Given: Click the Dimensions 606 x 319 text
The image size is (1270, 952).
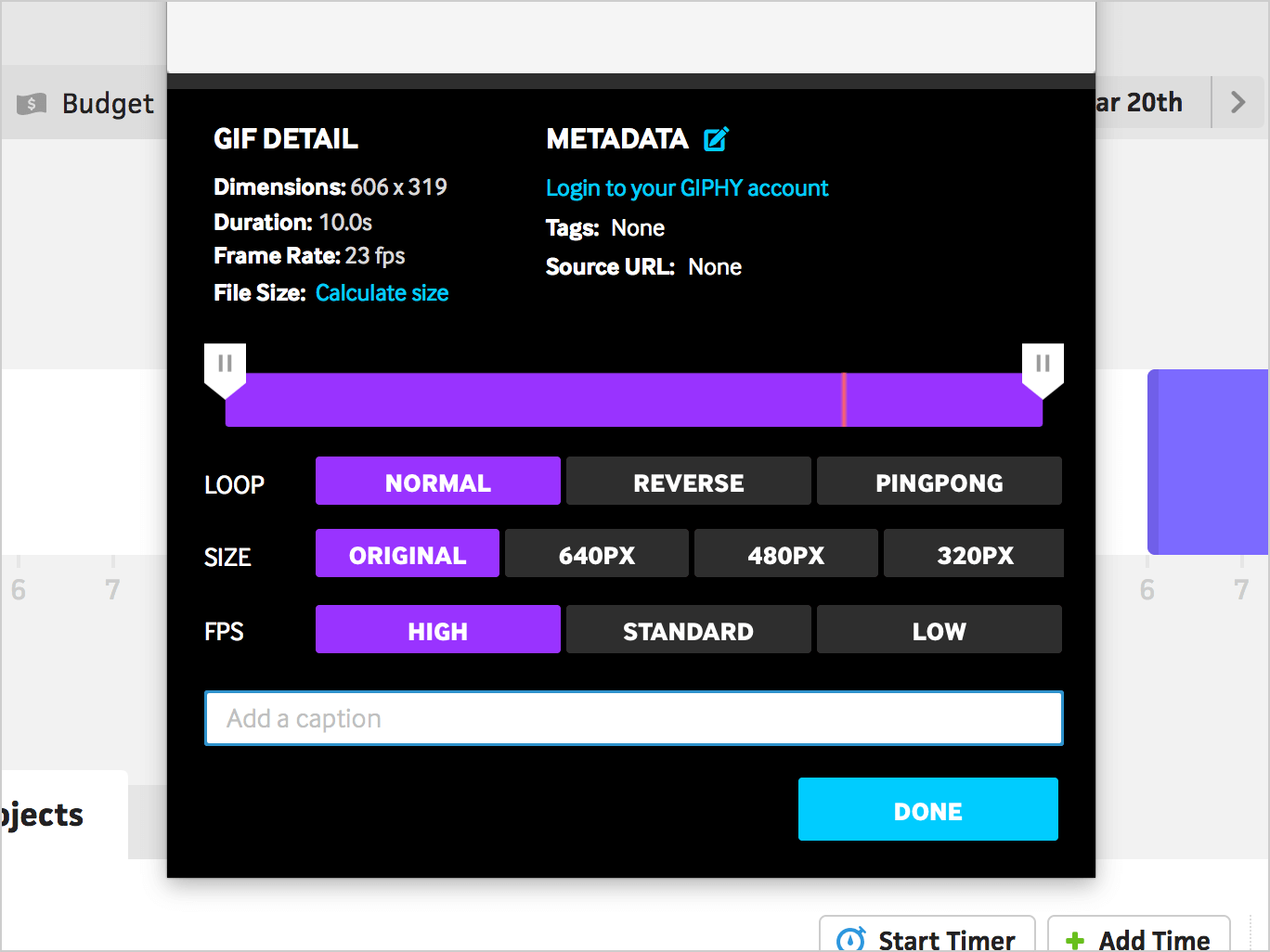Looking at the screenshot, I should pyautogui.click(x=330, y=187).
